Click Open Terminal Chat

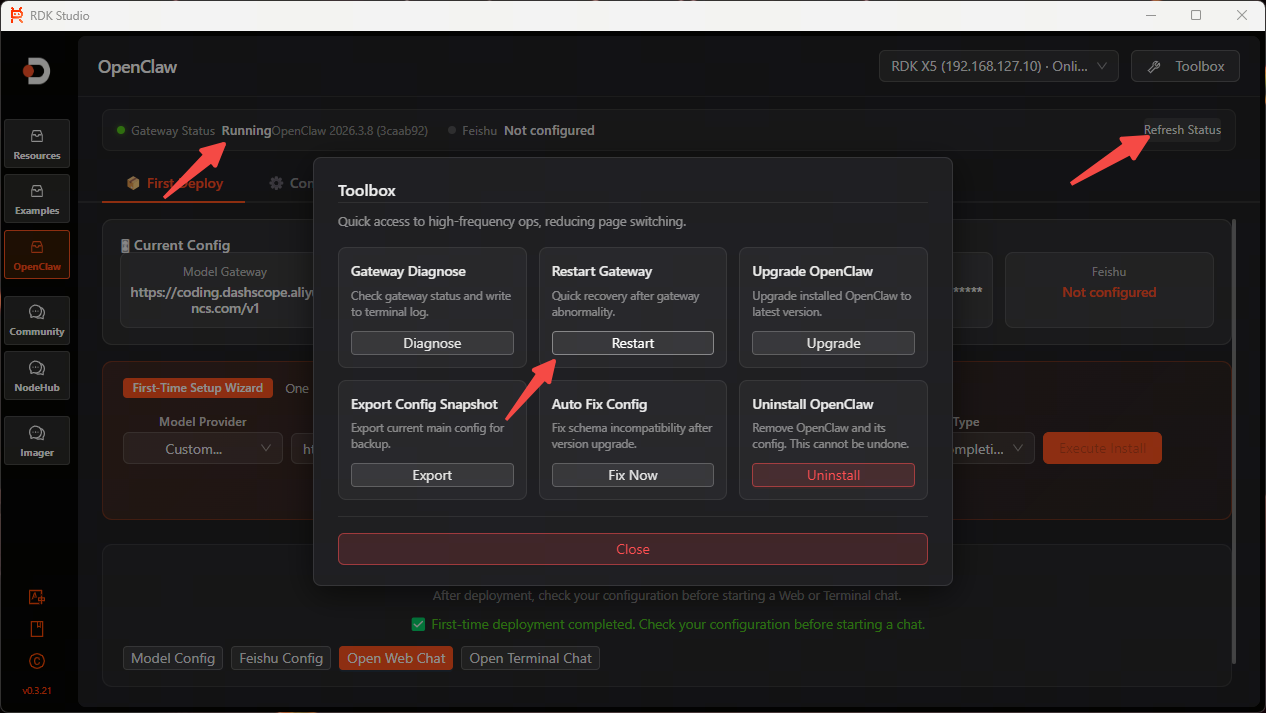pos(531,658)
